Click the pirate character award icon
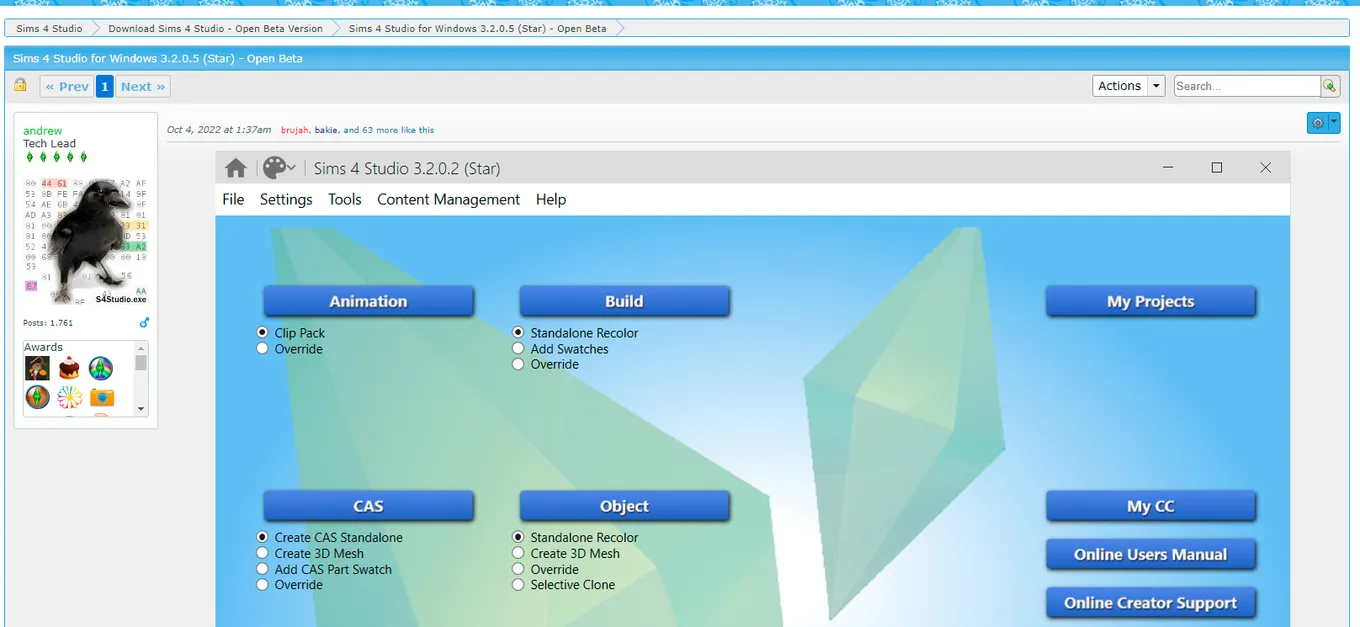1360x627 pixels. 38,368
